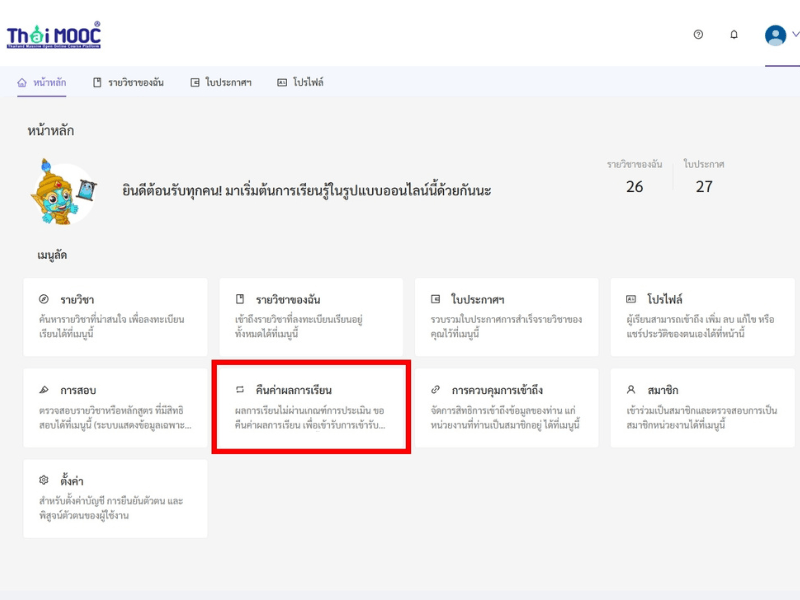The width and height of the screenshot is (800, 600).
Task: Open the รายวิชา shortcut card with compass icon
Action: click(115, 317)
